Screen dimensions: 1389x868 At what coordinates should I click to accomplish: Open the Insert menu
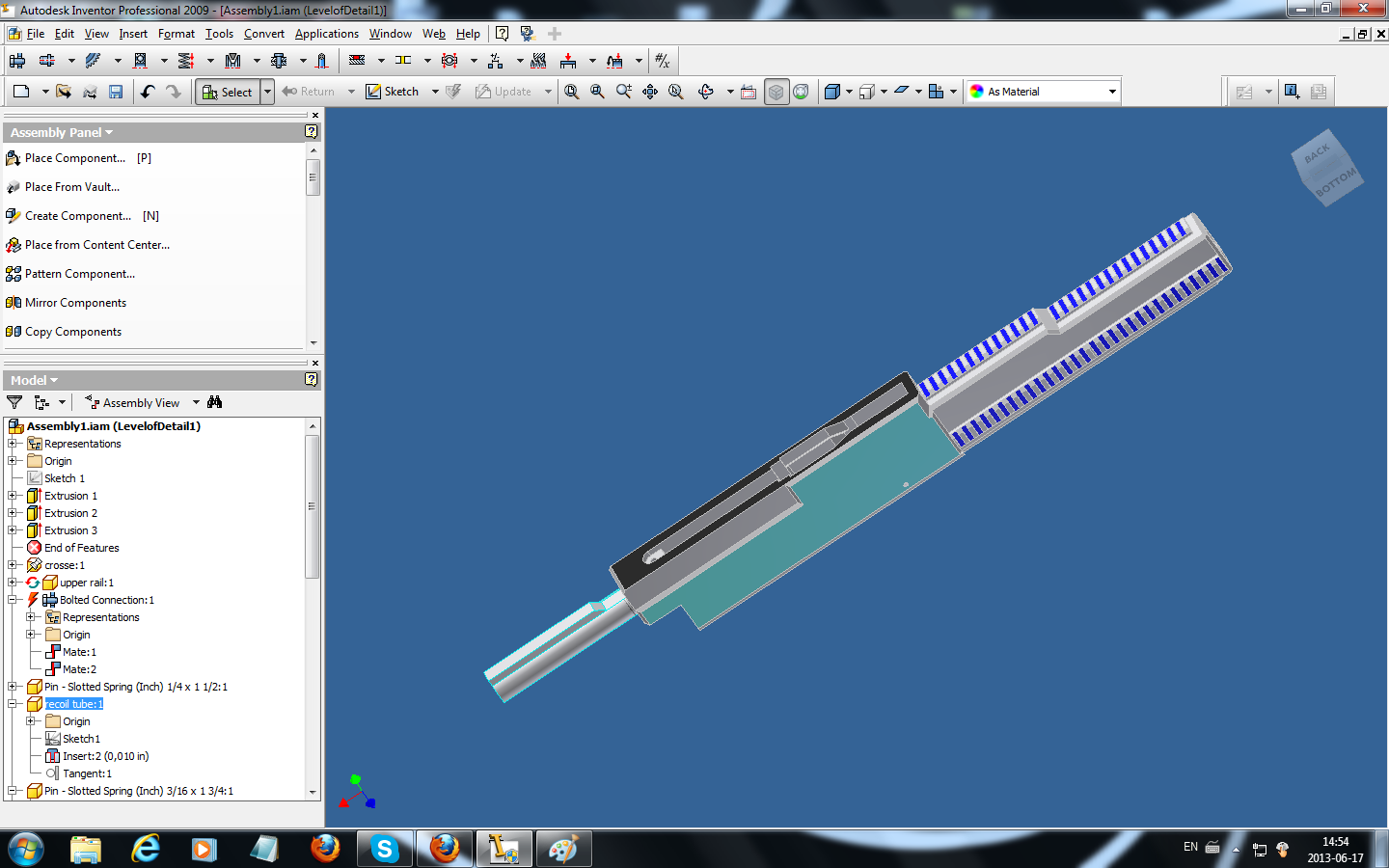133,34
